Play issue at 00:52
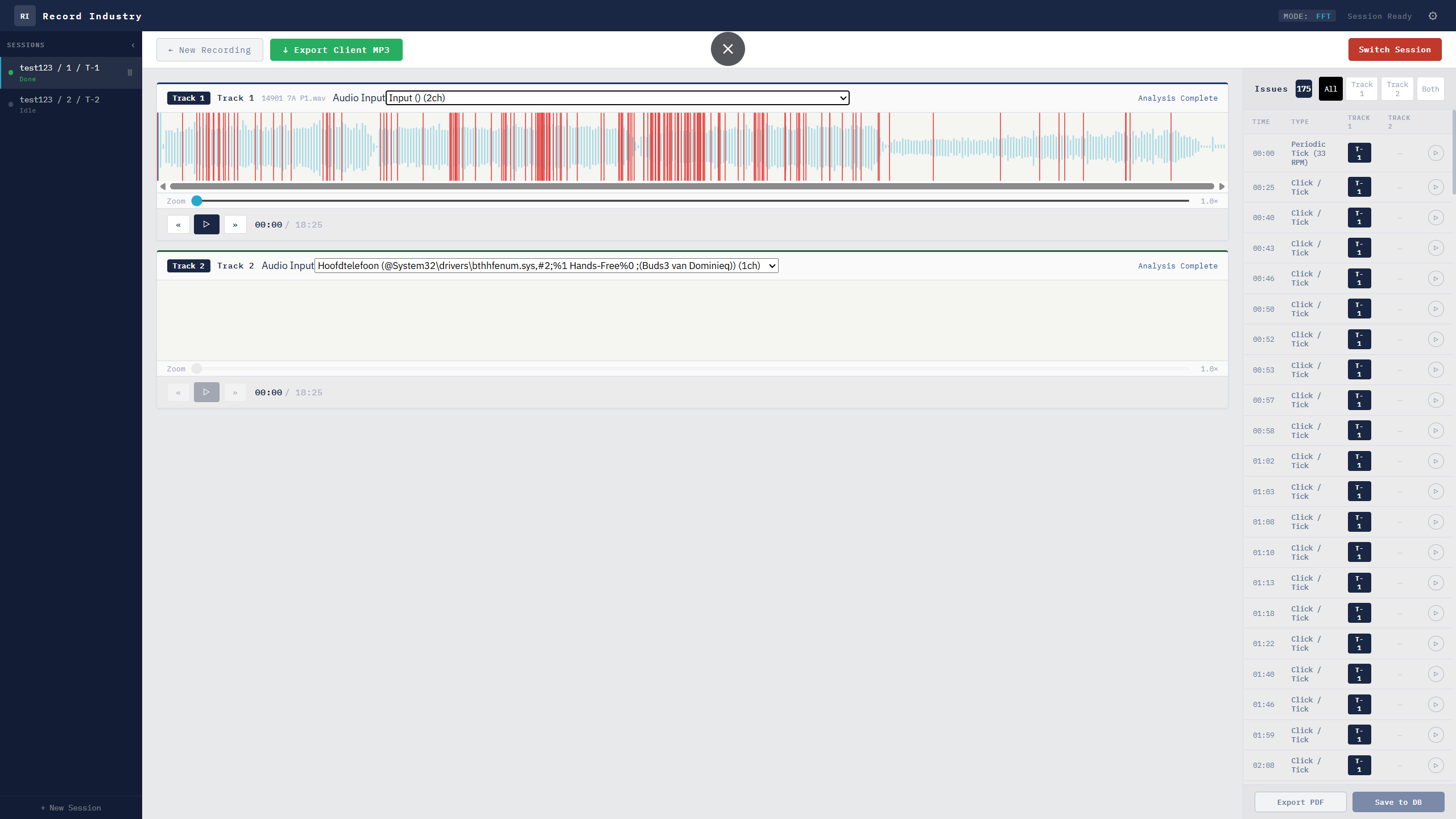Image resolution: width=1456 pixels, height=819 pixels. point(1436,339)
